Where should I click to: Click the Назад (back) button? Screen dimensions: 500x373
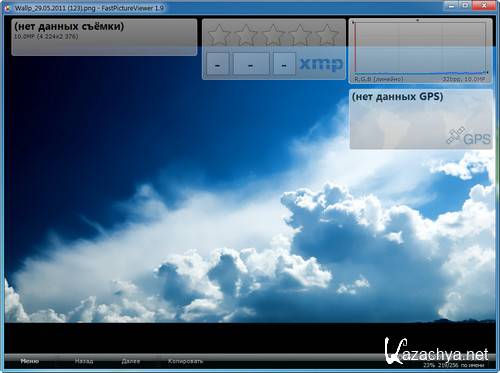click(x=84, y=361)
